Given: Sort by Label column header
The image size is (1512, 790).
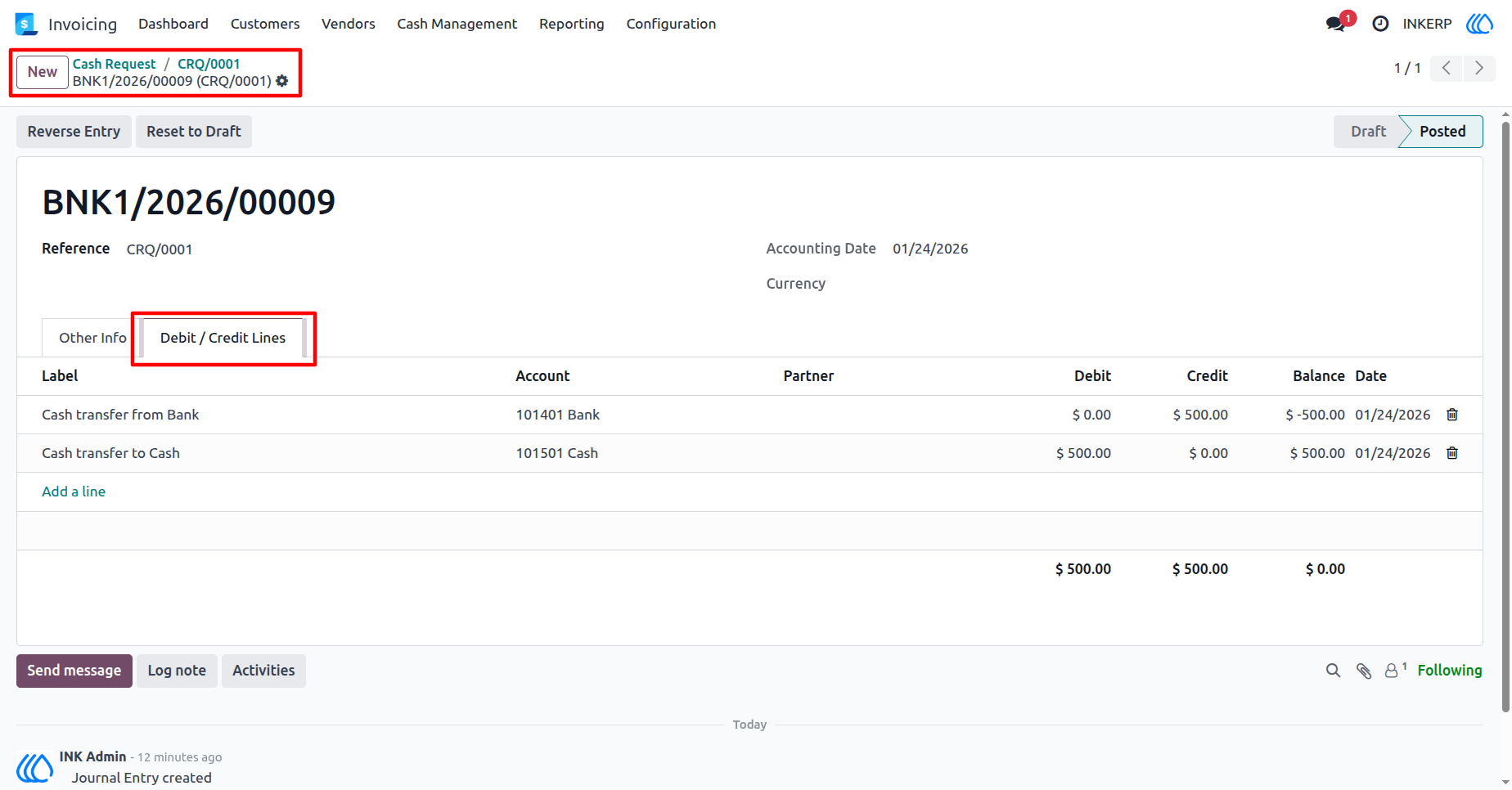Looking at the screenshot, I should (x=60, y=376).
